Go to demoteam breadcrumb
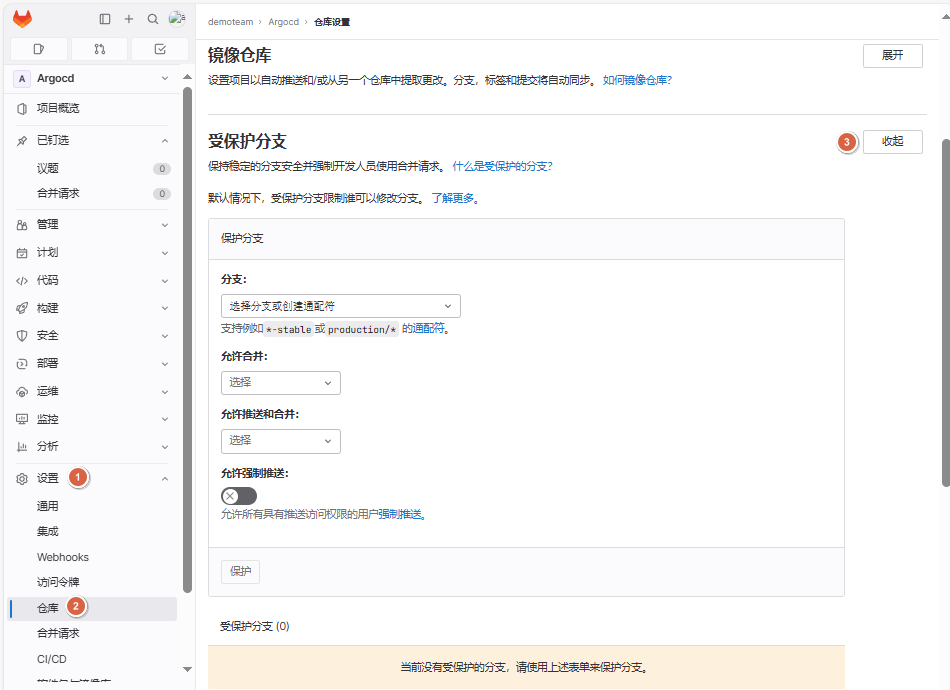 click(230, 22)
